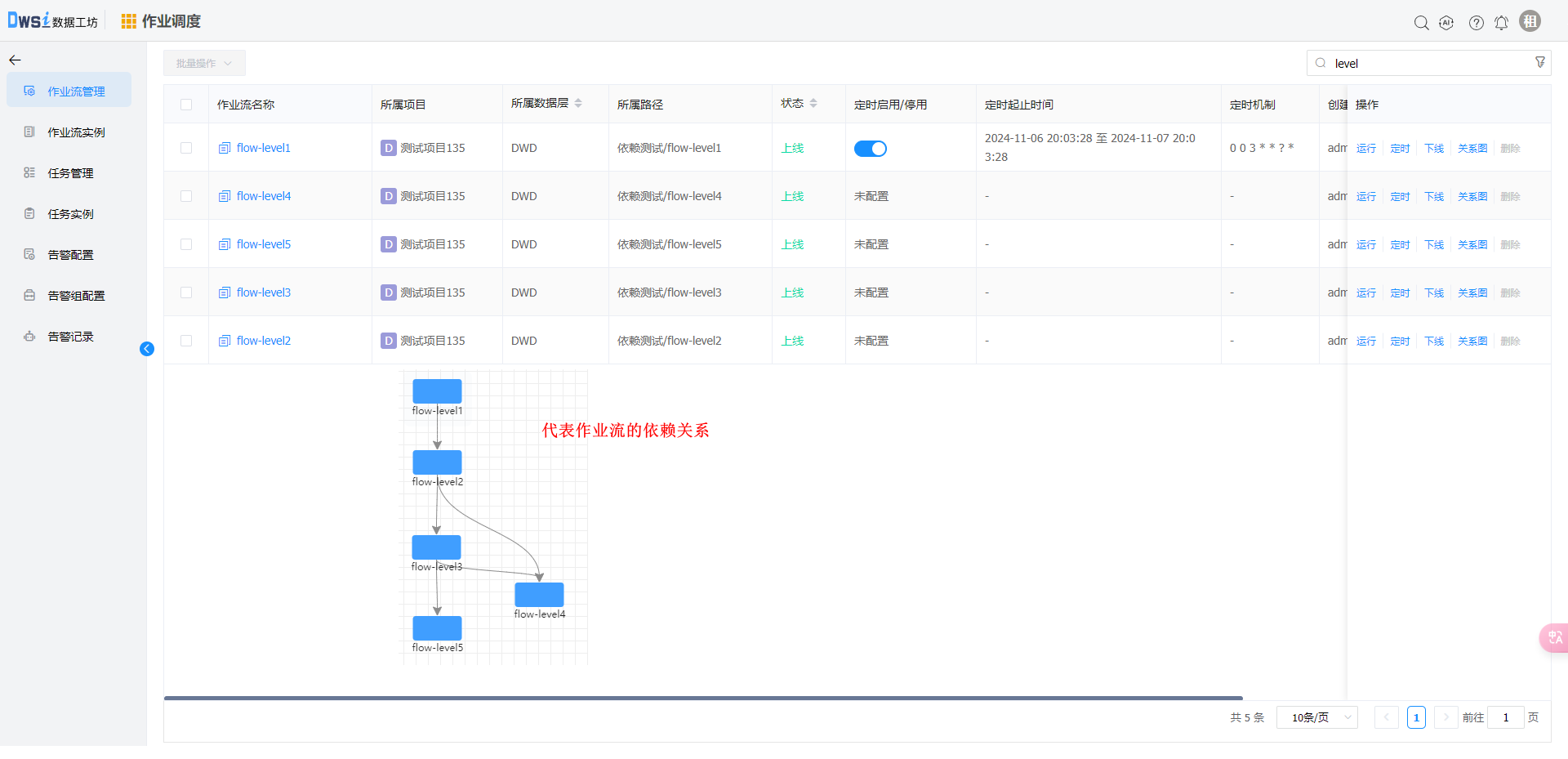Click the filter funnel icon in search box
1568x759 pixels.
coord(1539,63)
